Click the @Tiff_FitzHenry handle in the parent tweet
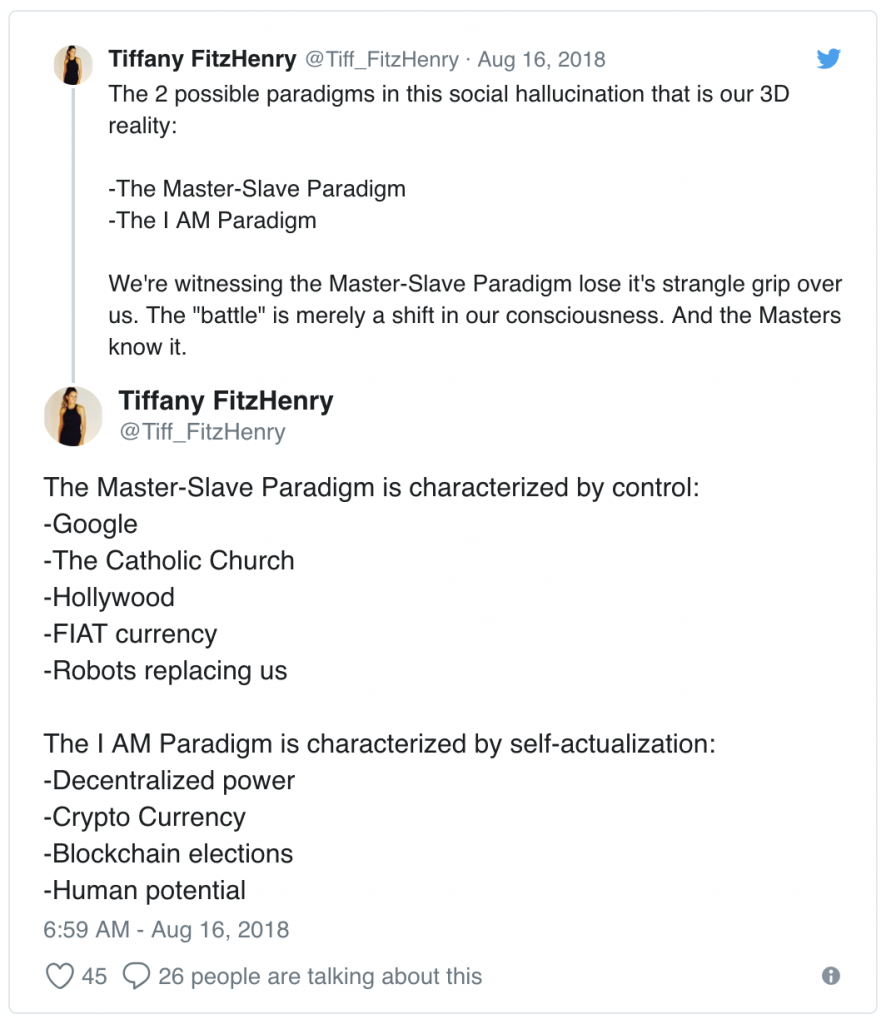The height and width of the screenshot is (1024, 891). pyautogui.click(x=382, y=59)
